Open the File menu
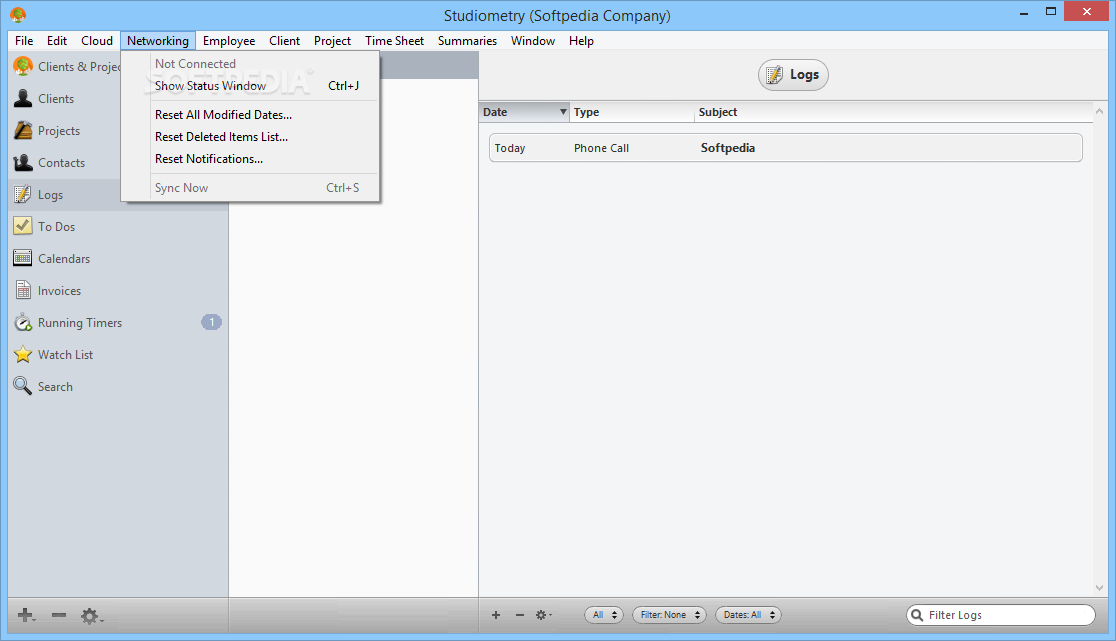Viewport: 1116px width, 641px height. tap(24, 41)
